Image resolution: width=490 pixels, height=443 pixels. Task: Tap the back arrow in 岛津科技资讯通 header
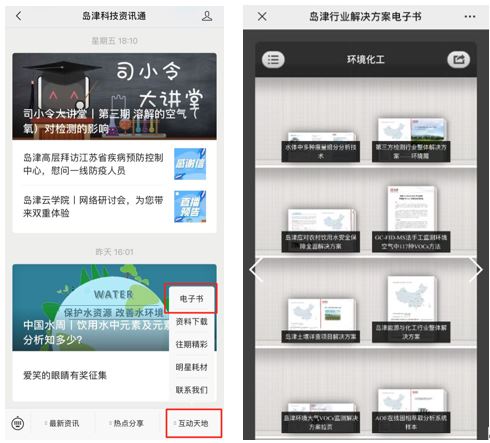pyautogui.click(x=19, y=16)
